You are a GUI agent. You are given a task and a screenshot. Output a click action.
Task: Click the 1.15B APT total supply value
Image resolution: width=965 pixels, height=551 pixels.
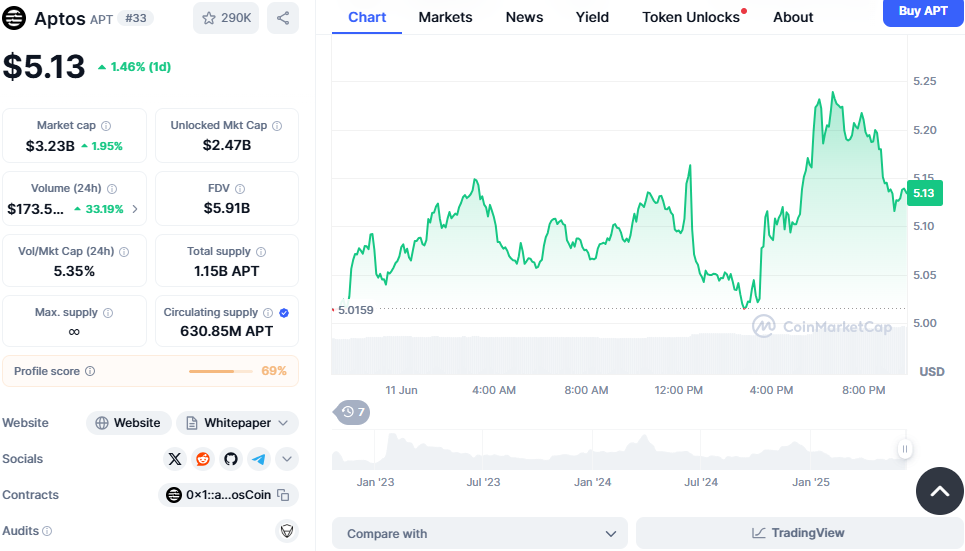pyautogui.click(x=226, y=271)
